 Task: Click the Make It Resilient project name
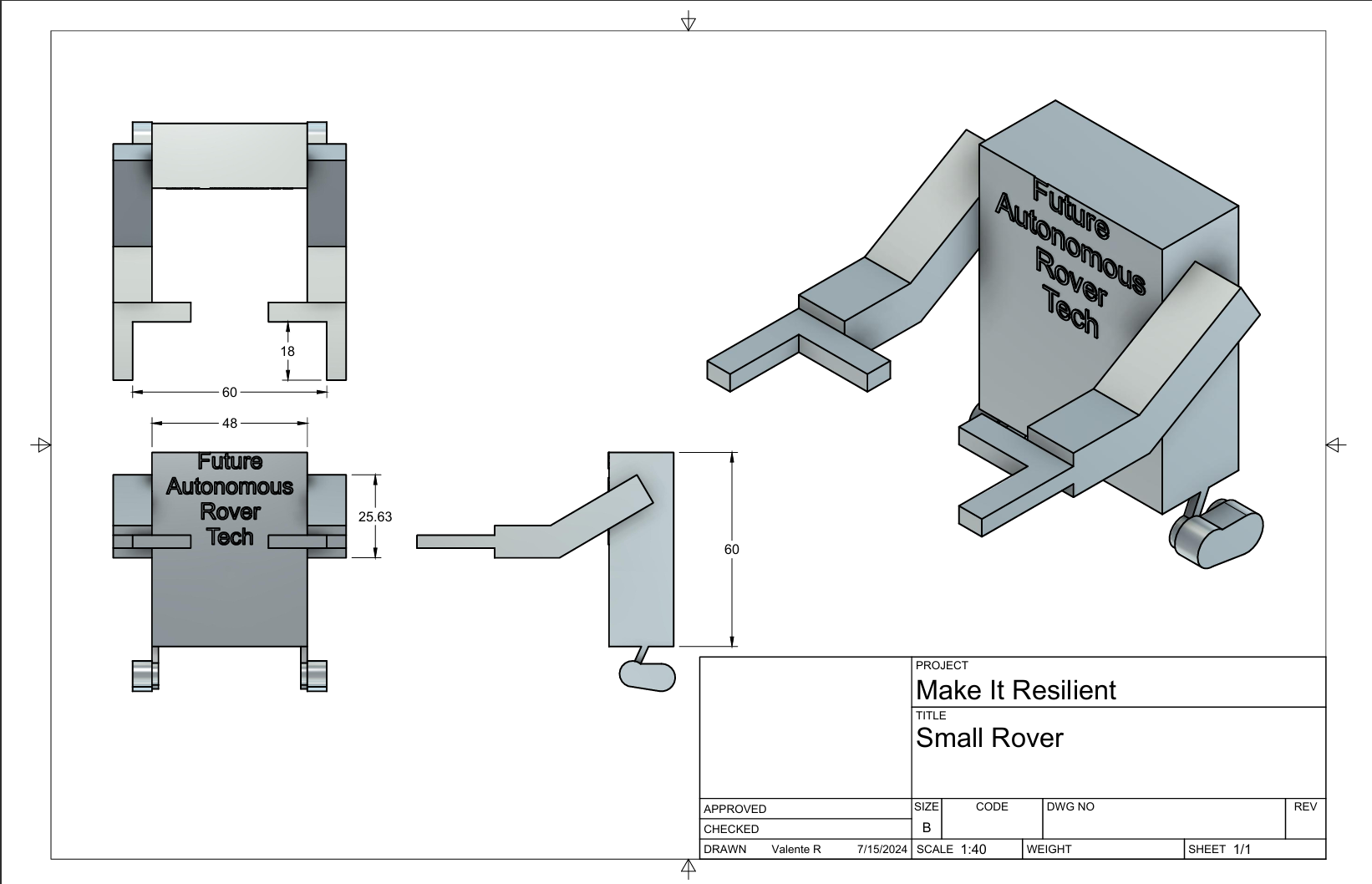[1016, 690]
